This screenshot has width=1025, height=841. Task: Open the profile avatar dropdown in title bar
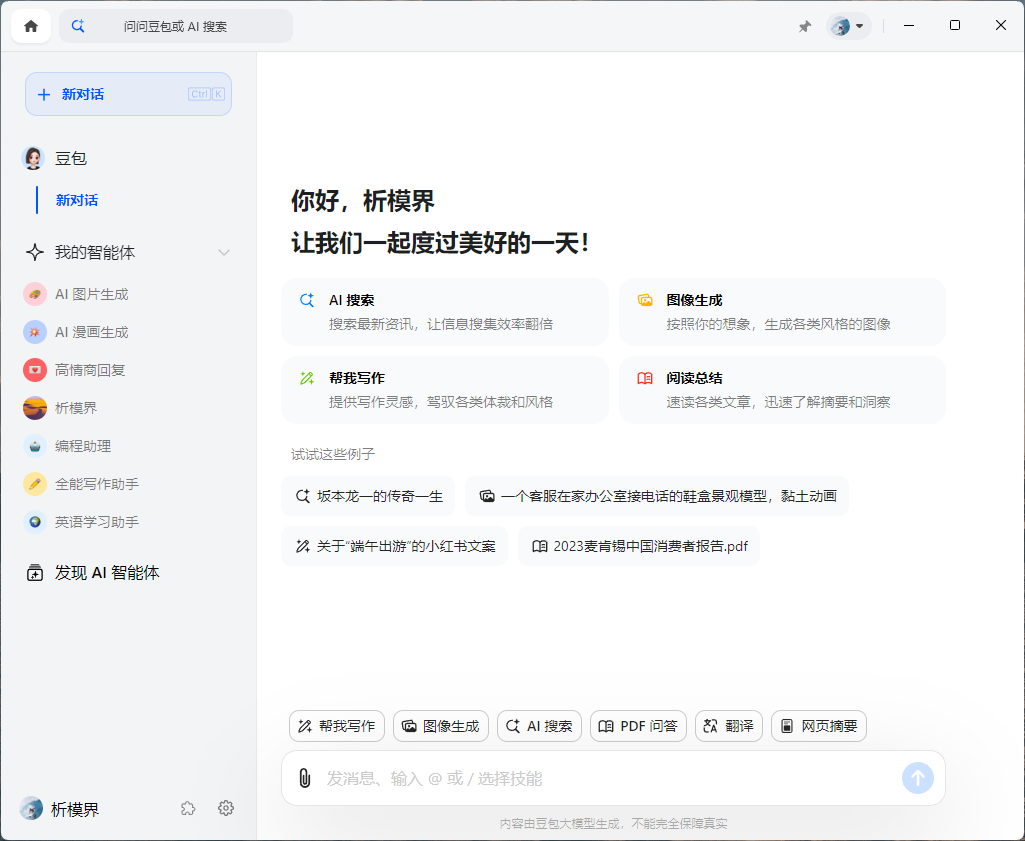point(848,26)
